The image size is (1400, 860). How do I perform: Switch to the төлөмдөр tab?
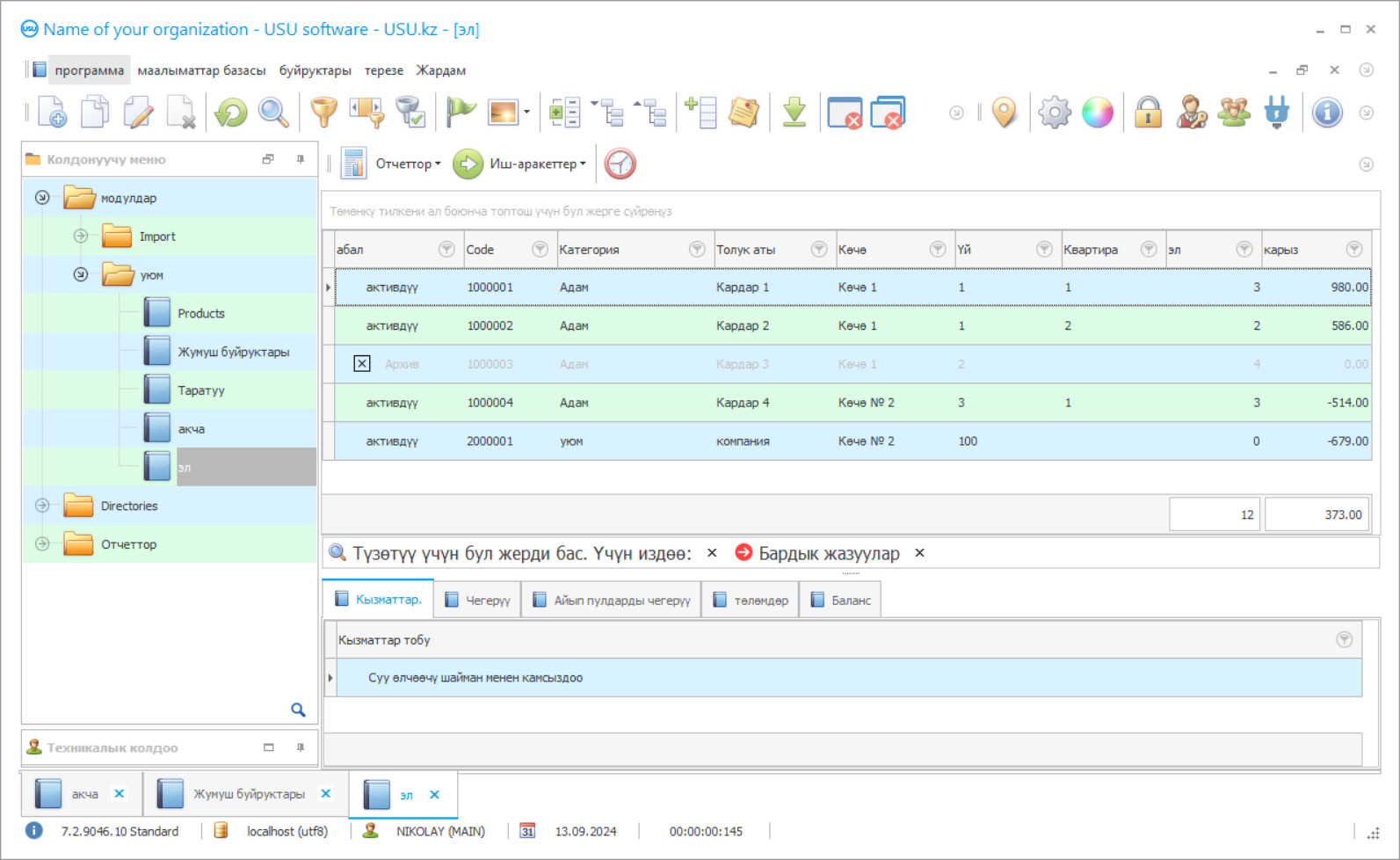751,600
